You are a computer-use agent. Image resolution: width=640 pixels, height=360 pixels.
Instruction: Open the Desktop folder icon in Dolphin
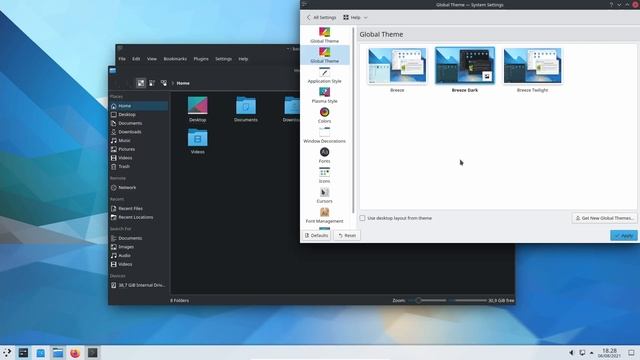click(x=198, y=109)
